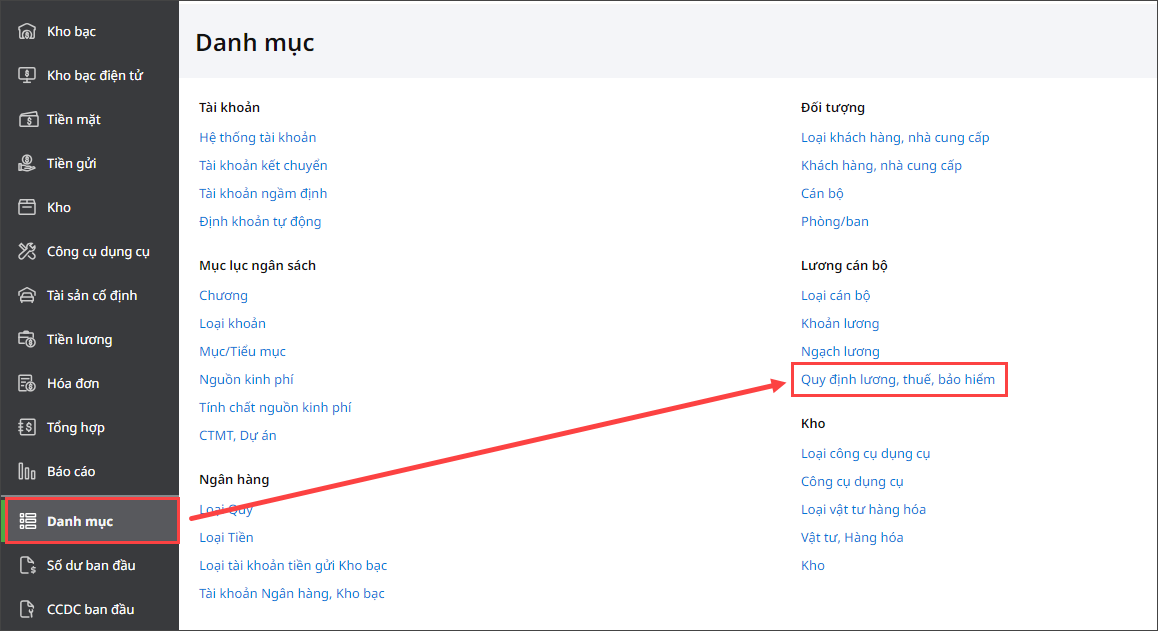This screenshot has width=1158, height=631.
Task: Click the Kho bạc điện tử monitor icon
Action: 27,75
